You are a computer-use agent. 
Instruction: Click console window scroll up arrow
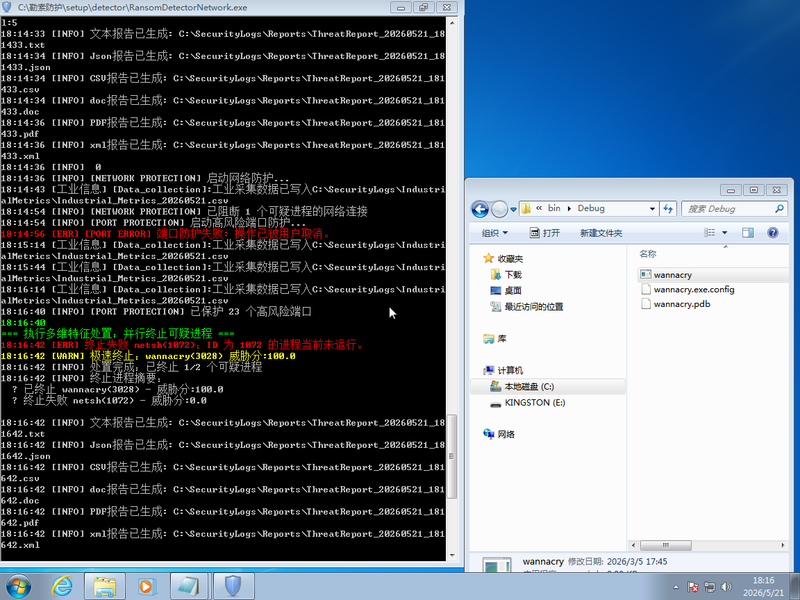click(452, 22)
